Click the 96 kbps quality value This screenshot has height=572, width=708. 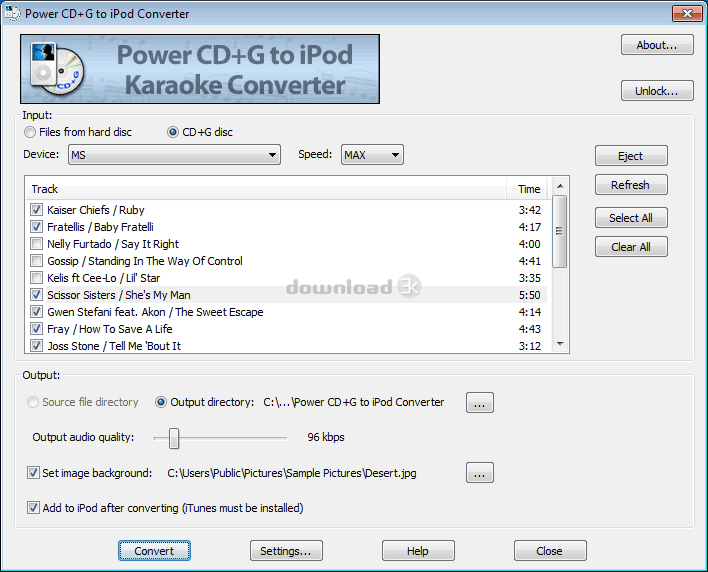coord(326,437)
